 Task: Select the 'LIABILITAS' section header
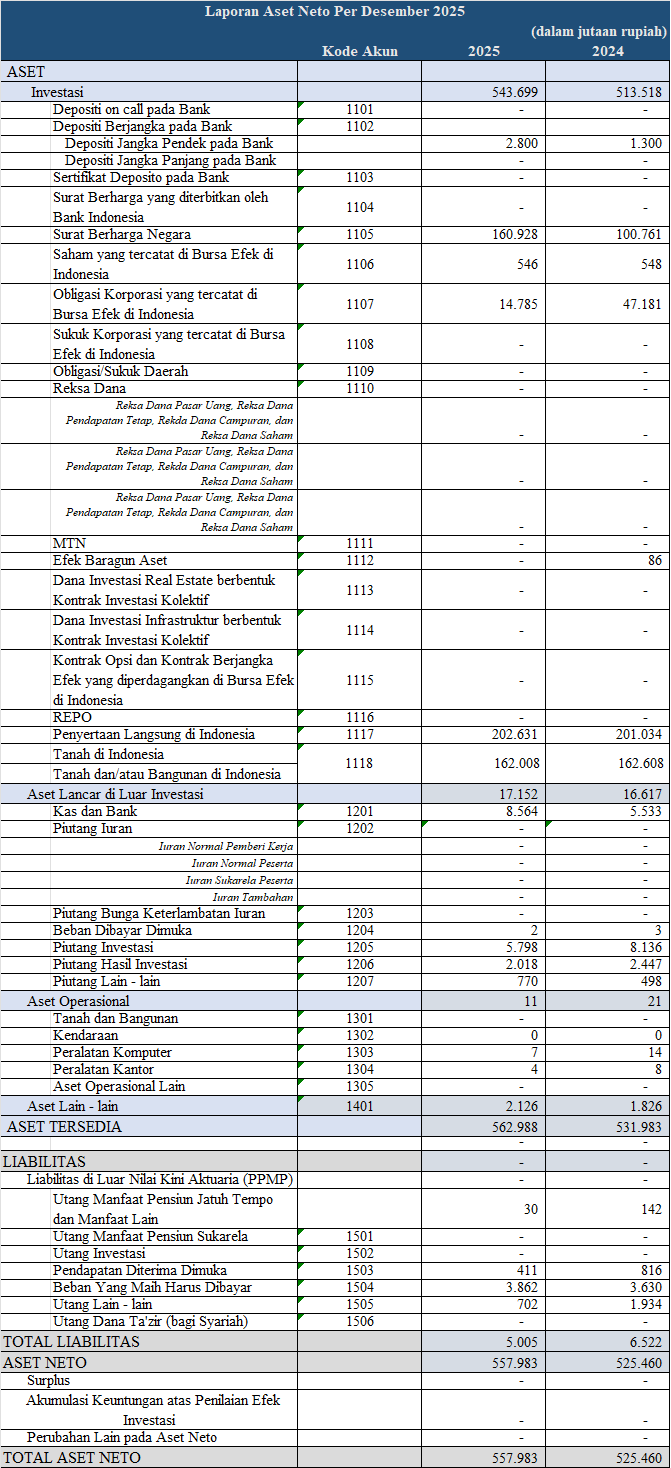click(x=44, y=1162)
